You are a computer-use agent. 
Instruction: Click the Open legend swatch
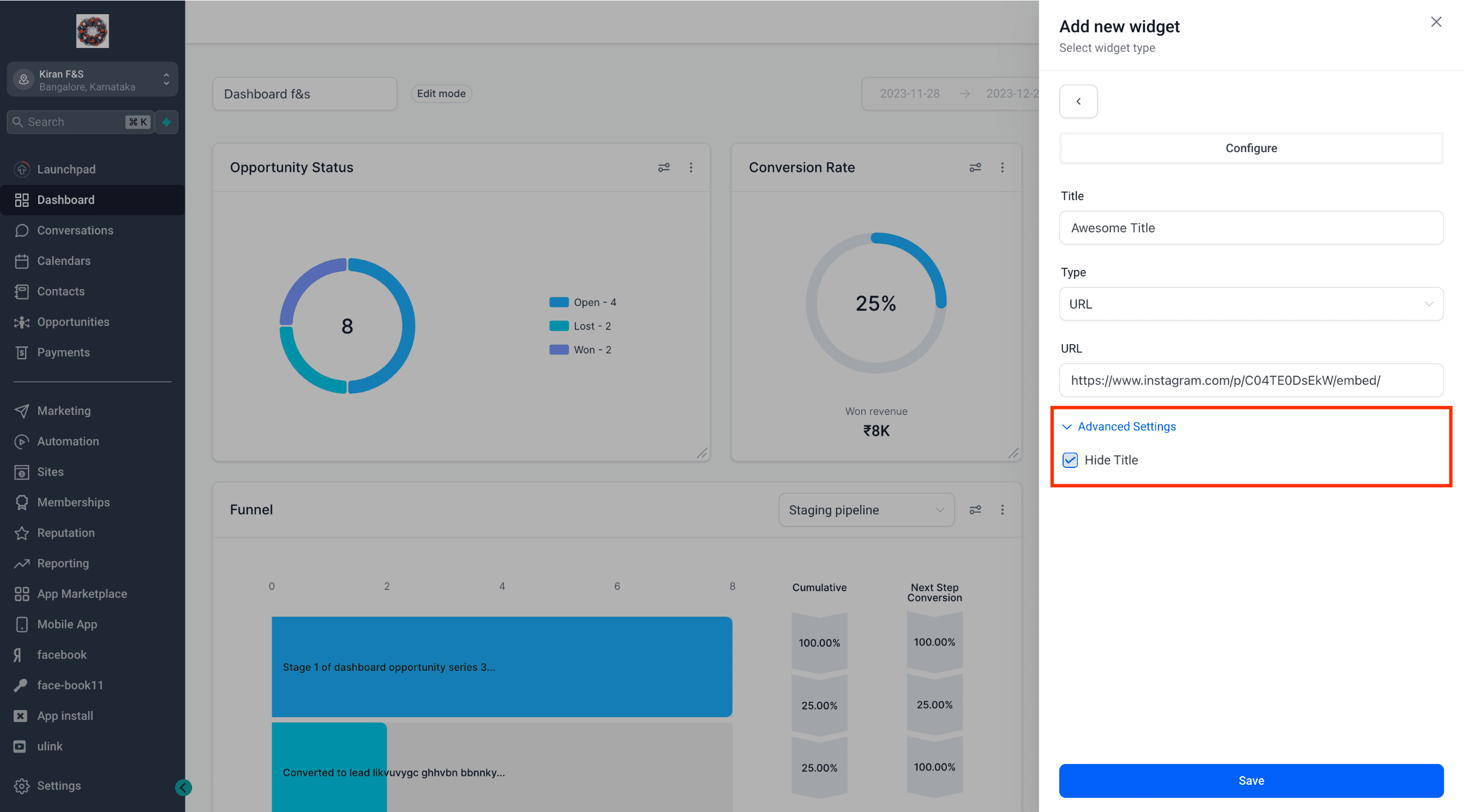click(x=559, y=302)
